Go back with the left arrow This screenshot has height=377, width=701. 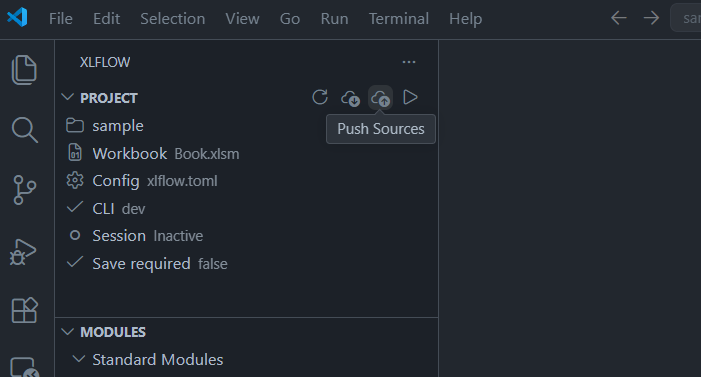[619, 18]
